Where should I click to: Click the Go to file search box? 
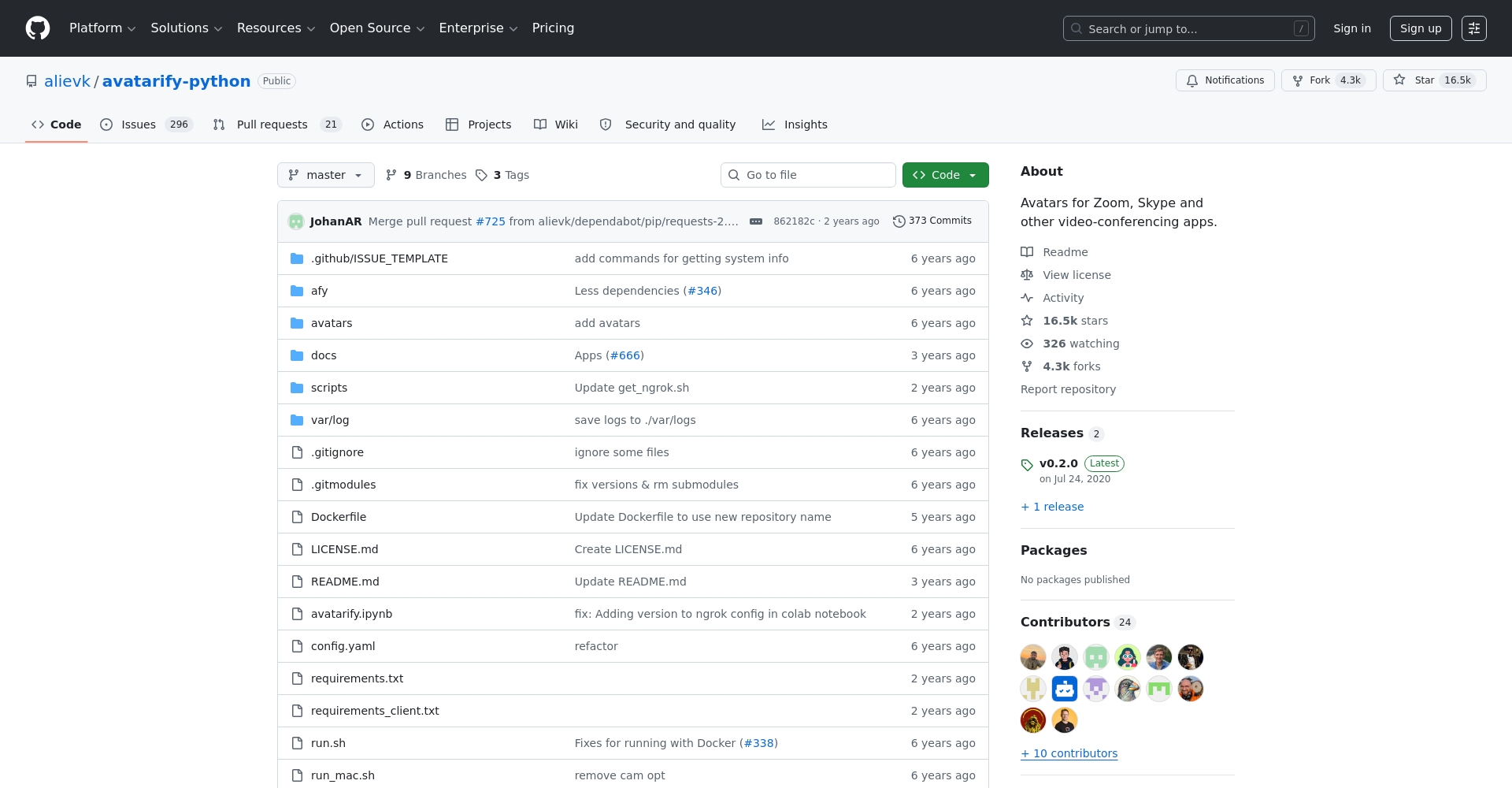pyautogui.click(x=808, y=175)
